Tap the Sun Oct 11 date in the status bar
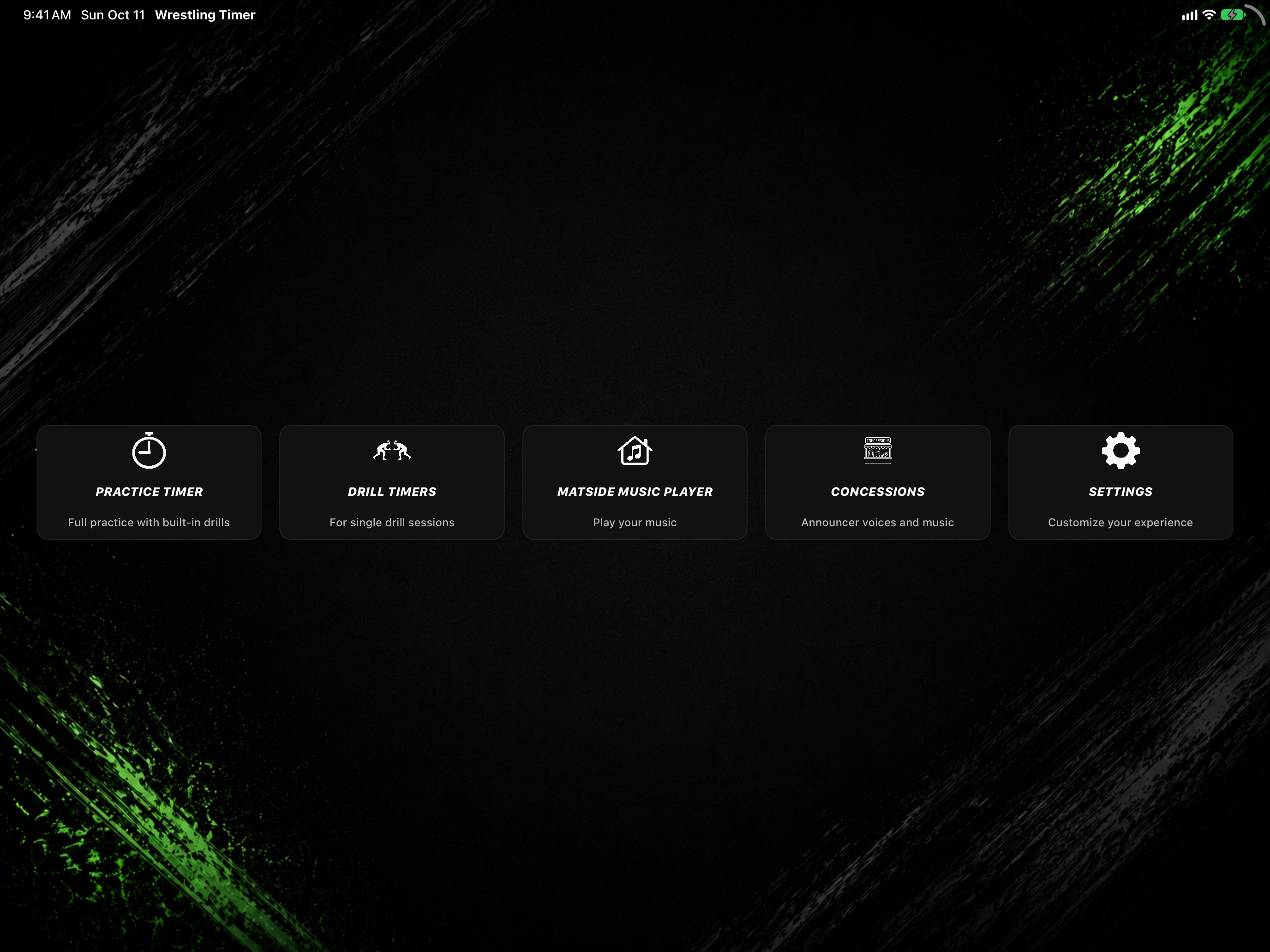The height and width of the screenshot is (952, 1270). [113, 15]
